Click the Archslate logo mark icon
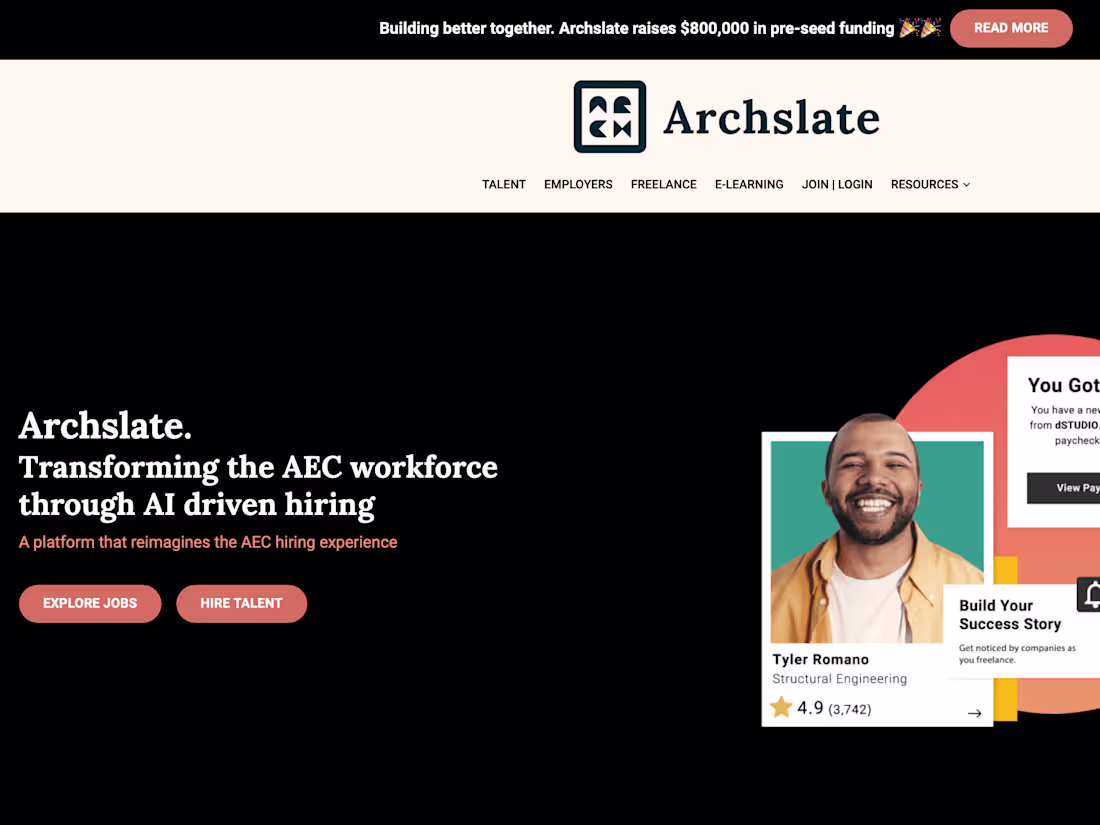The width and height of the screenshot is (1100, 825). tap(609, 116)
